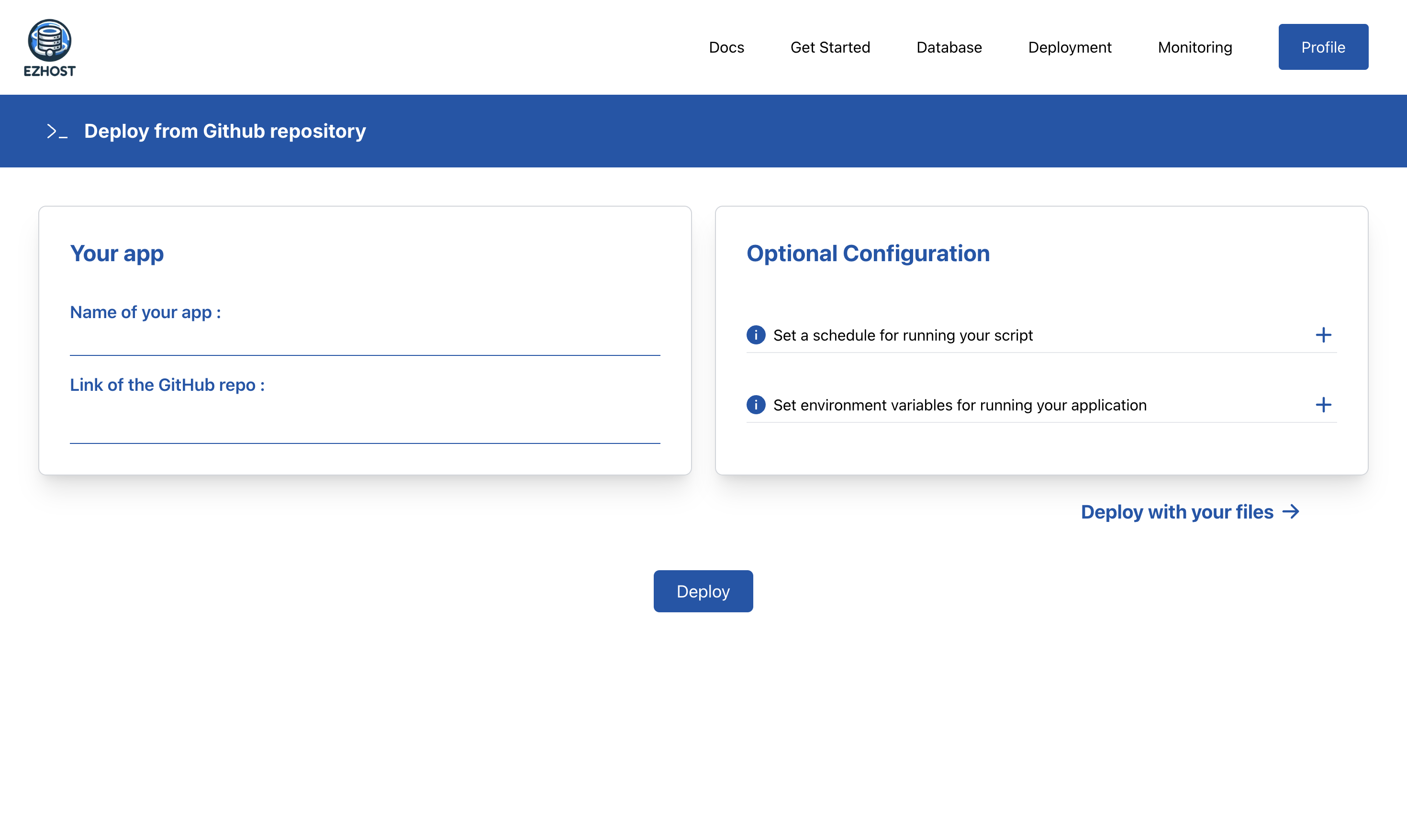Click the 'Optional Configuration' heading
This screenshot has width=1407, height=840.
click(x=868, y=253)
